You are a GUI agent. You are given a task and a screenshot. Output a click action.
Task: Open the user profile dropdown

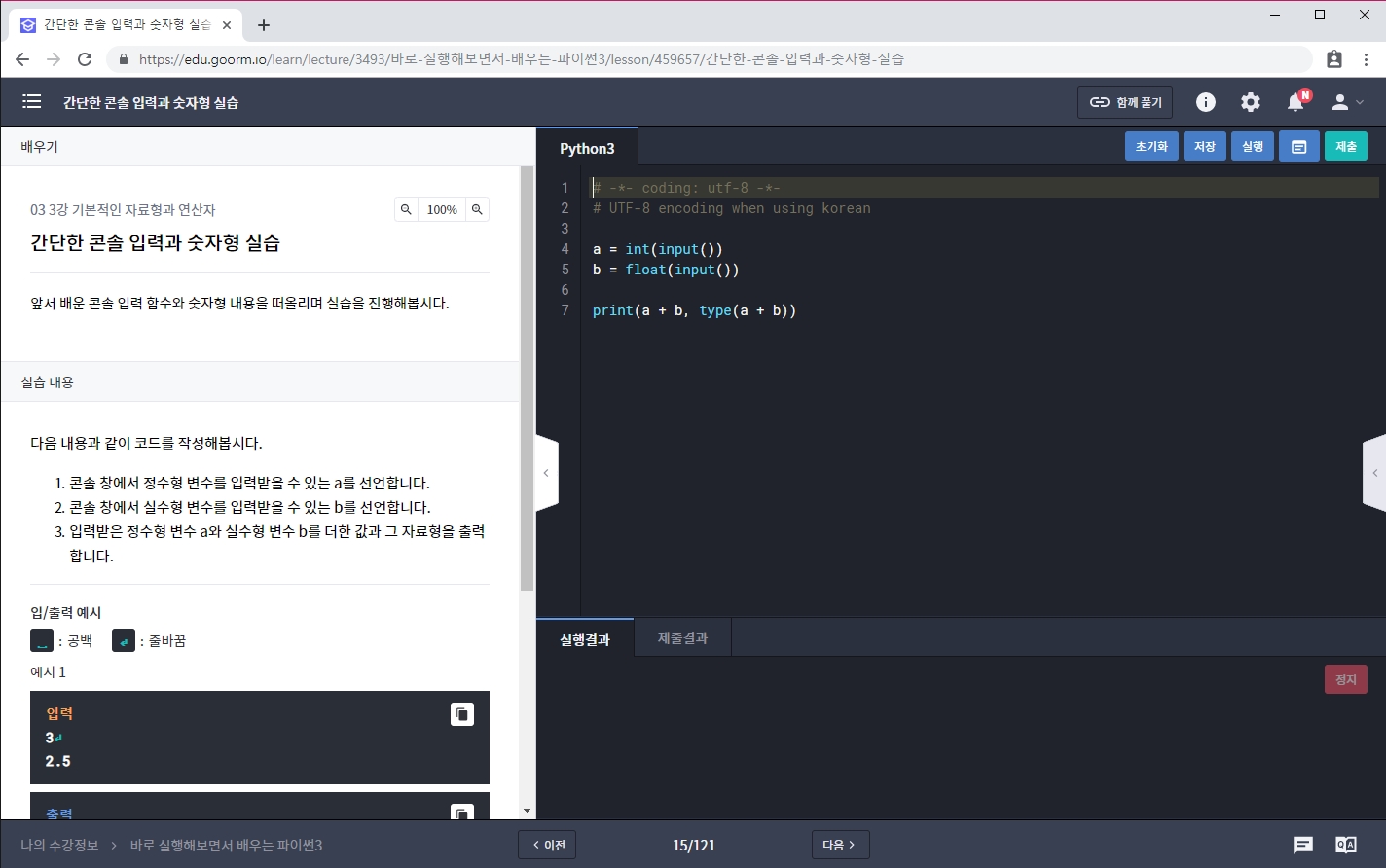point(1347,102)
